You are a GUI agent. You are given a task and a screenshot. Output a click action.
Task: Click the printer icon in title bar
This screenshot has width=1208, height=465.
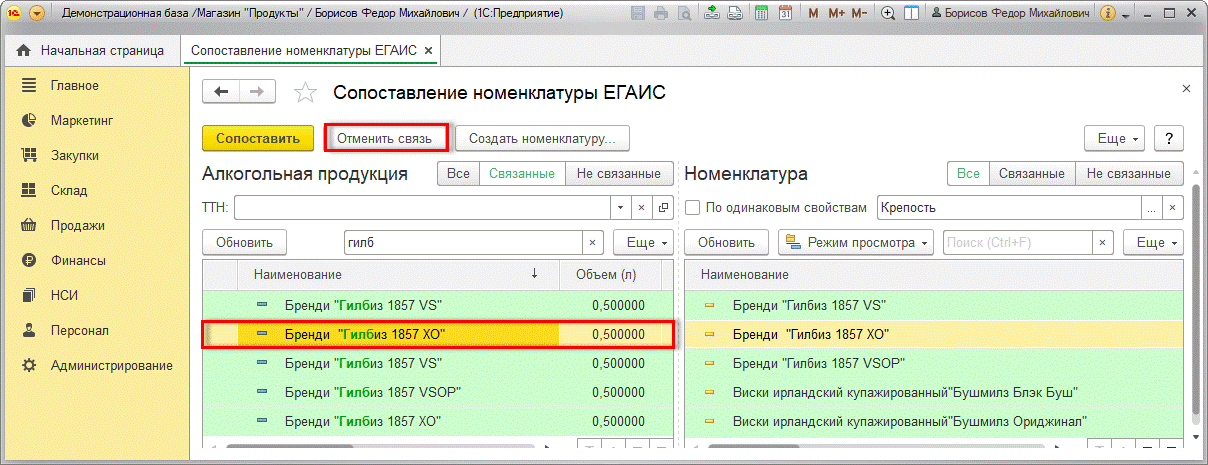coord(661,14)
